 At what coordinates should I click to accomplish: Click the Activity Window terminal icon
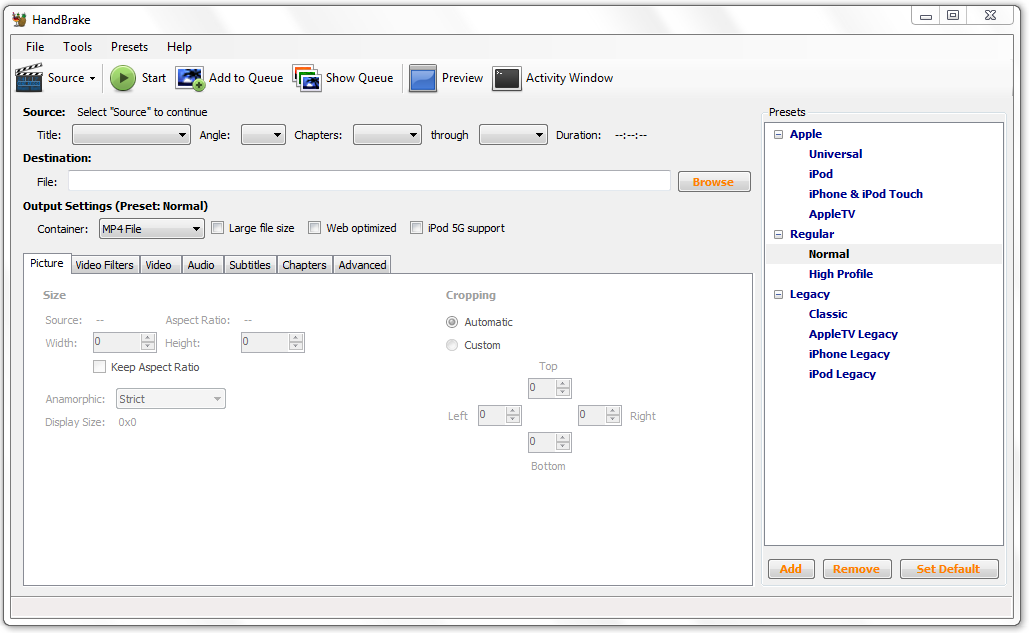[507, 78]
